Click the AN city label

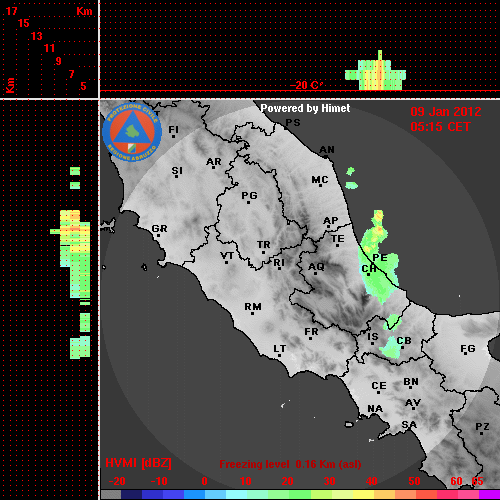[327, 150]
